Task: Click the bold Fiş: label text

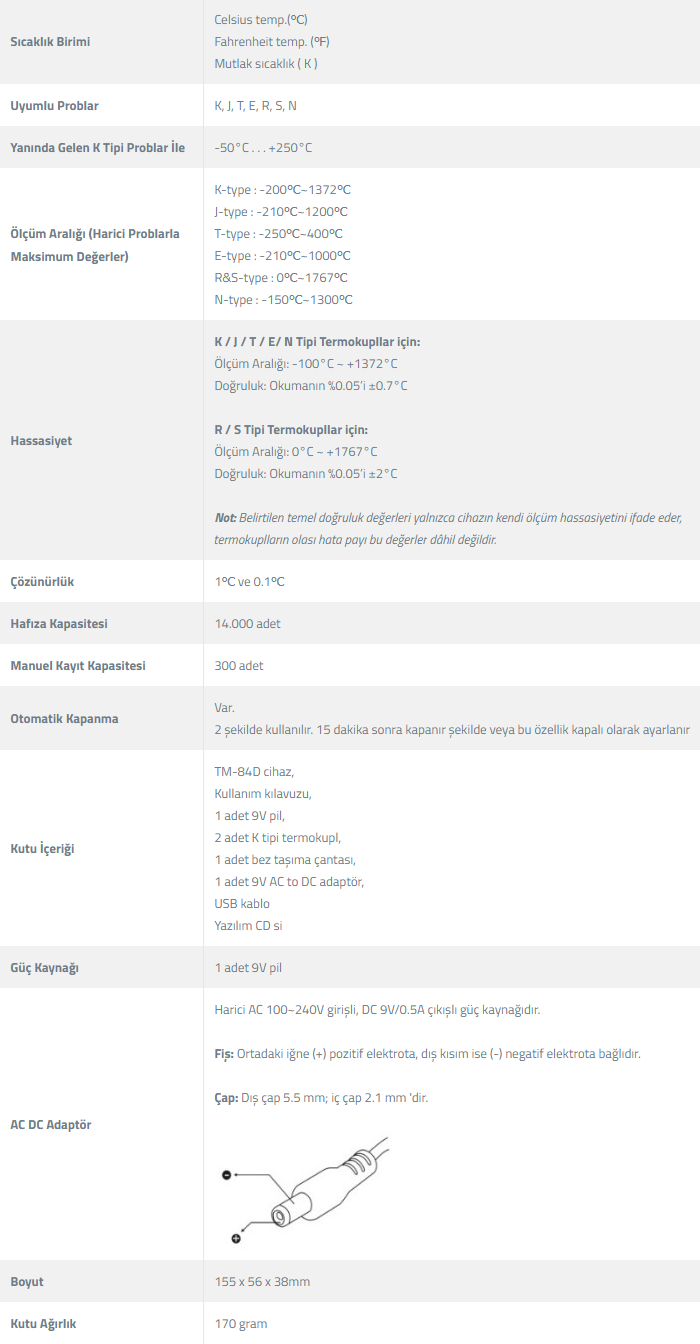Action: tap(224, 1054)
